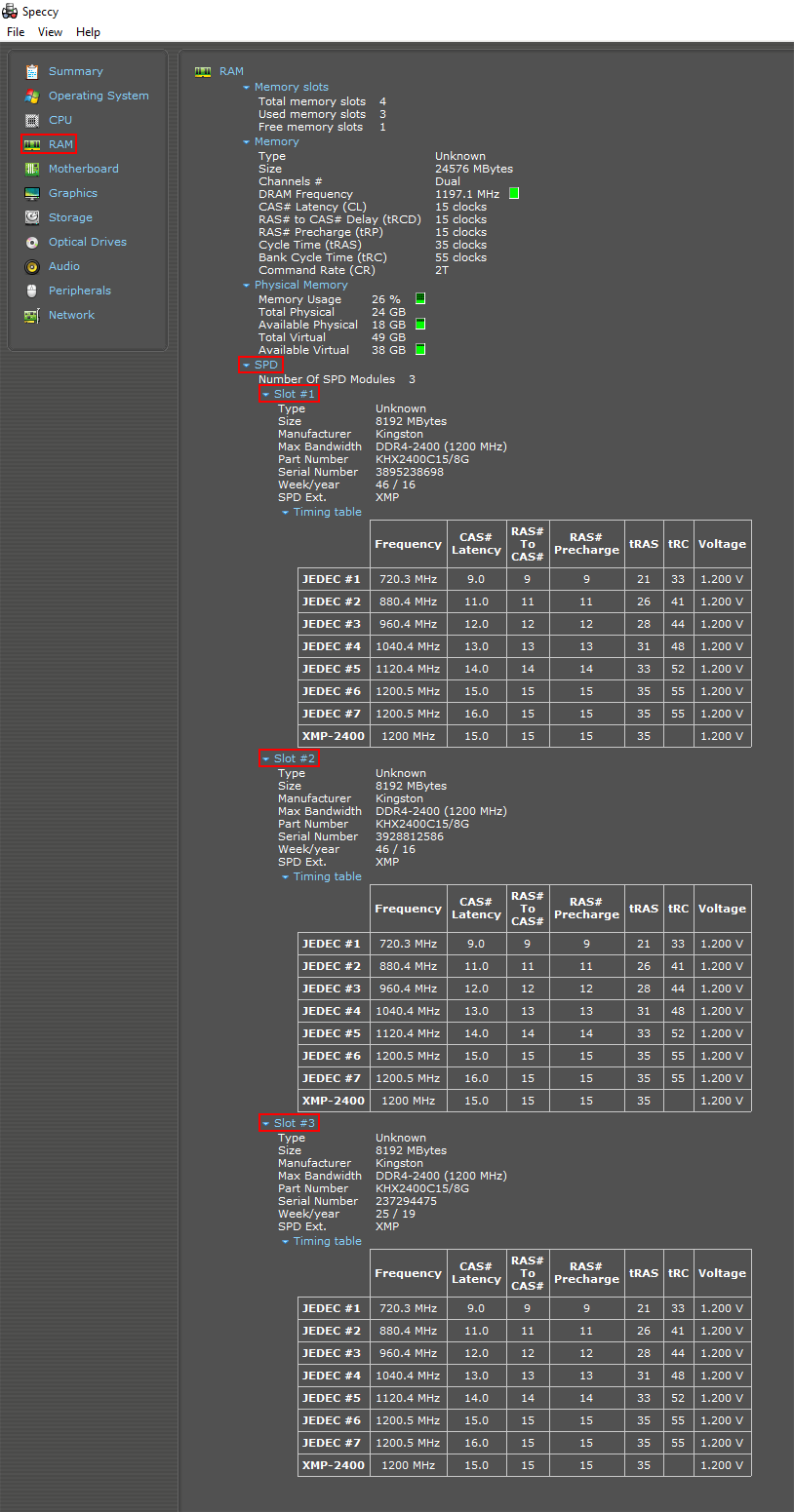The width and height of the screenshot is (794, 1512).
Task: Click green indicator beside Available Virtual
Action: (x=420, y=349)
